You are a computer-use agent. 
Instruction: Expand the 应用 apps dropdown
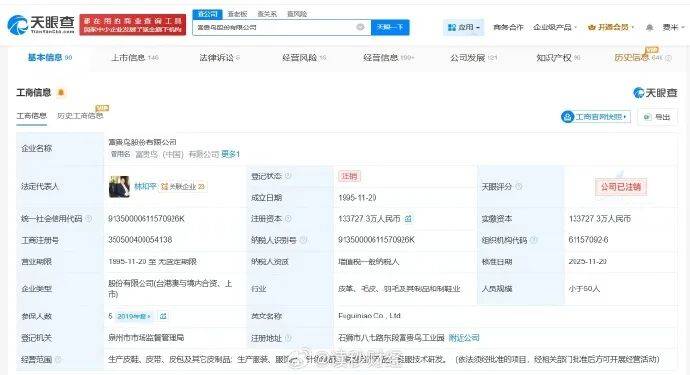pos(463,27)
